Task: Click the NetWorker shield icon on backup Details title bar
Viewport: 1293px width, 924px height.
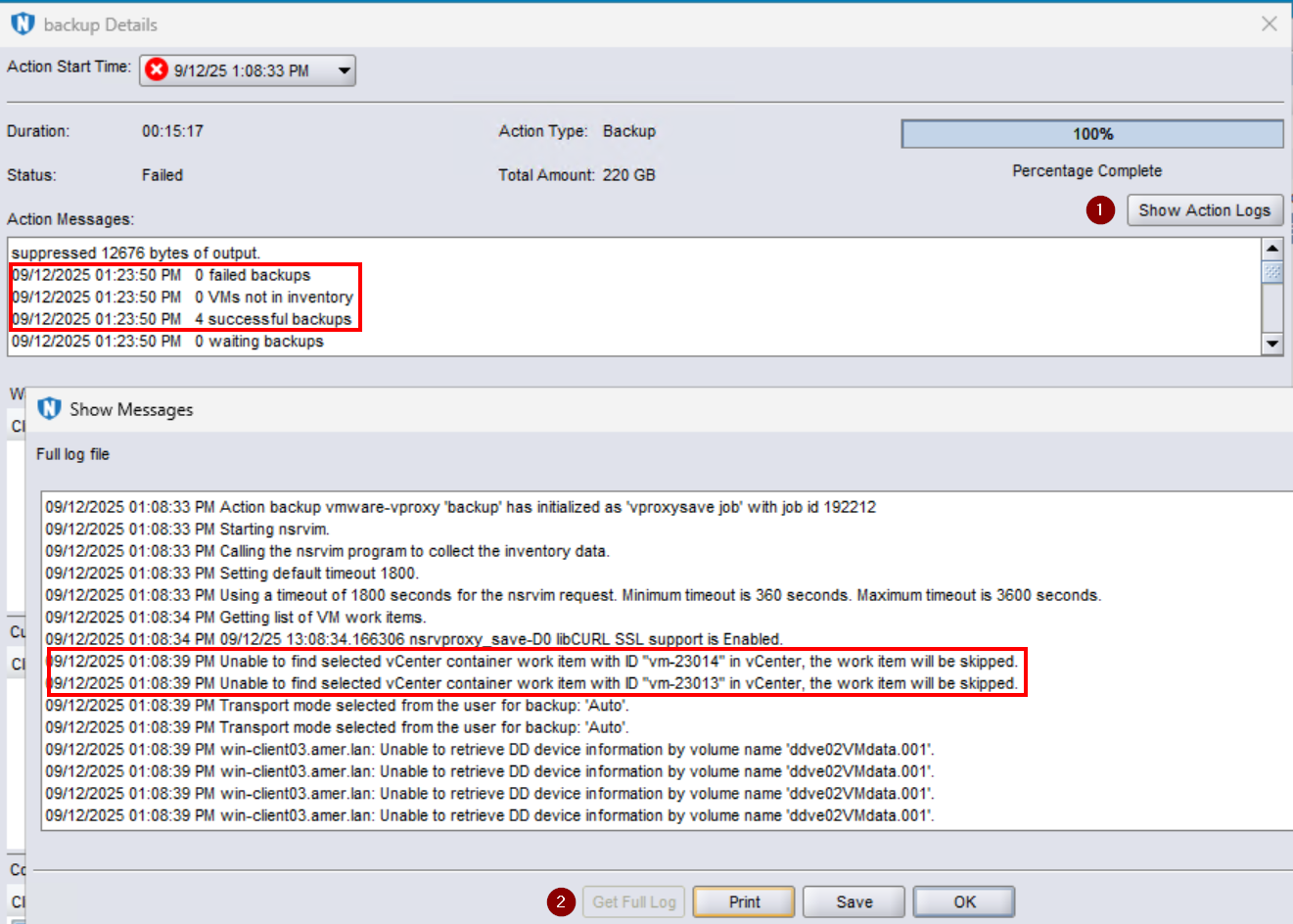Action: pos(22,23)
